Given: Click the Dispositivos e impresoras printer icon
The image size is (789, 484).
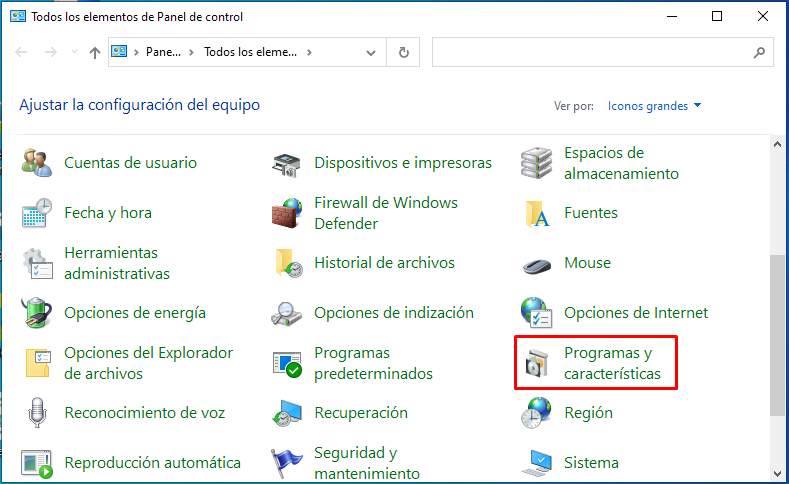Looking at the screenshot, I should coord(286,164).
